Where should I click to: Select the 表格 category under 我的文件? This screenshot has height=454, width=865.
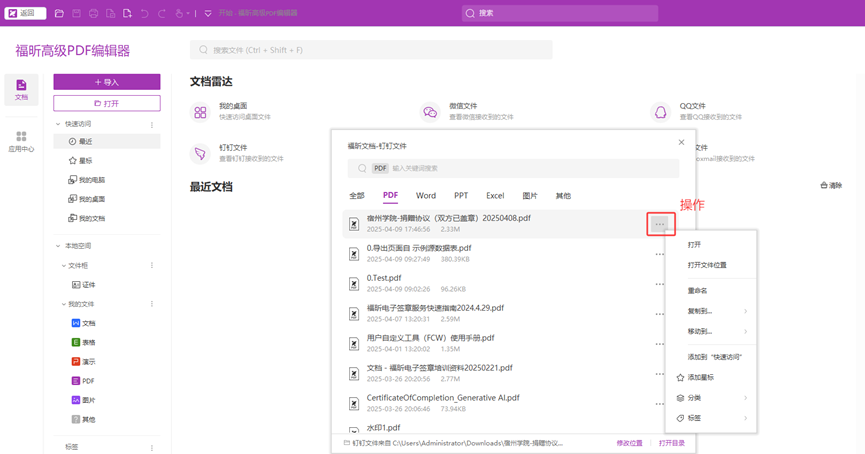tap(84, 343)
